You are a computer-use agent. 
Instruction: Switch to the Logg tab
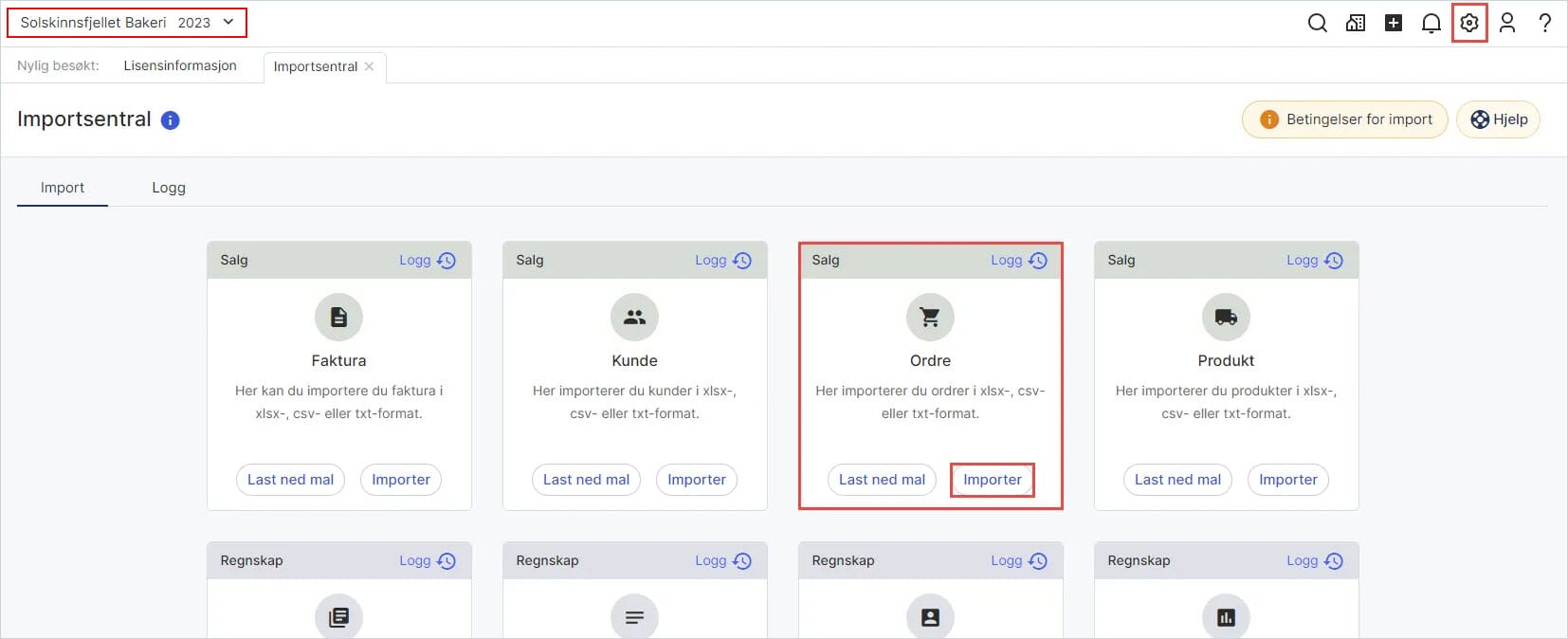tap(169, 188)
